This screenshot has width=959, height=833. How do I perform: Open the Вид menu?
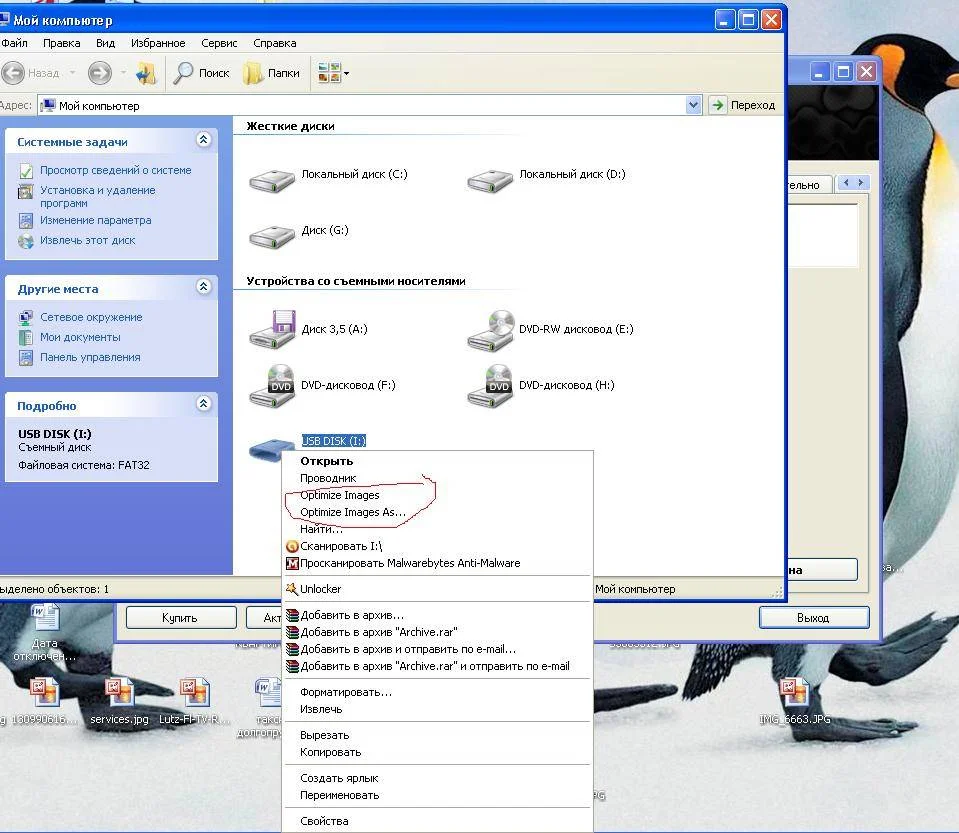tap(105, 43)
